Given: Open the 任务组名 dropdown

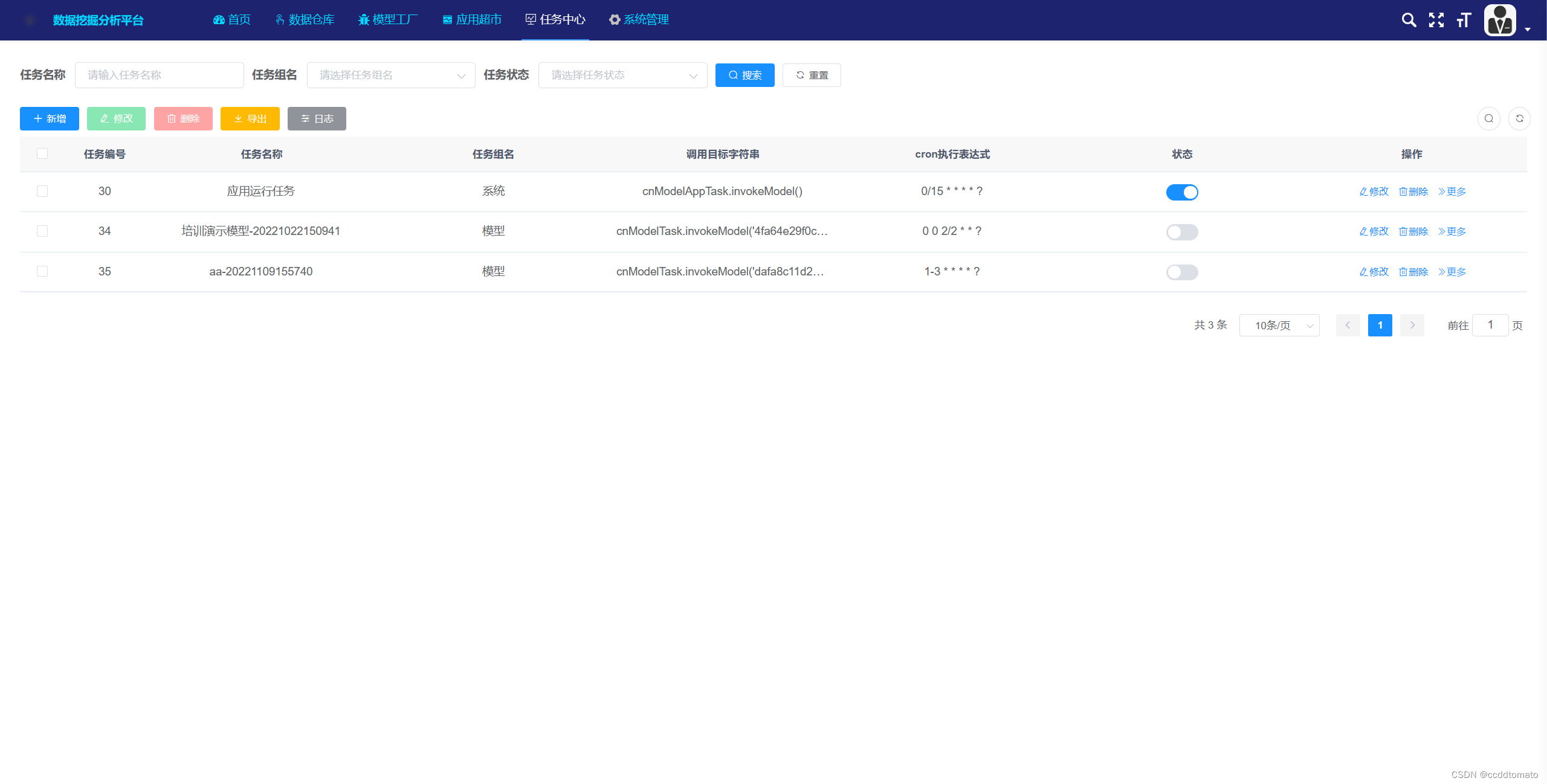Looking at the screenshot, I should coord(391,76).
